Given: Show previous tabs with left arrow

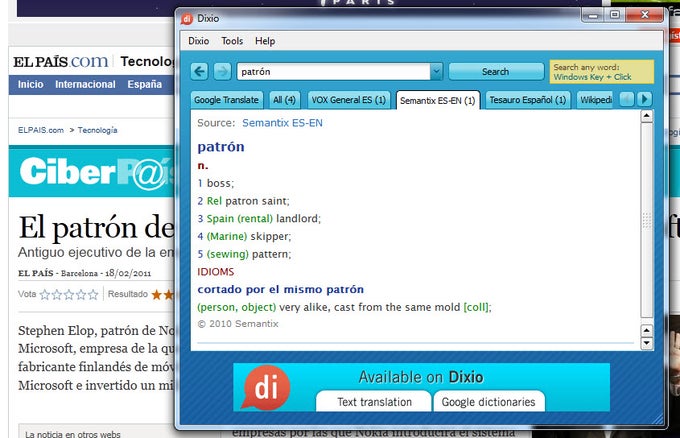Looking at the screenshot, I should (627, 100).
